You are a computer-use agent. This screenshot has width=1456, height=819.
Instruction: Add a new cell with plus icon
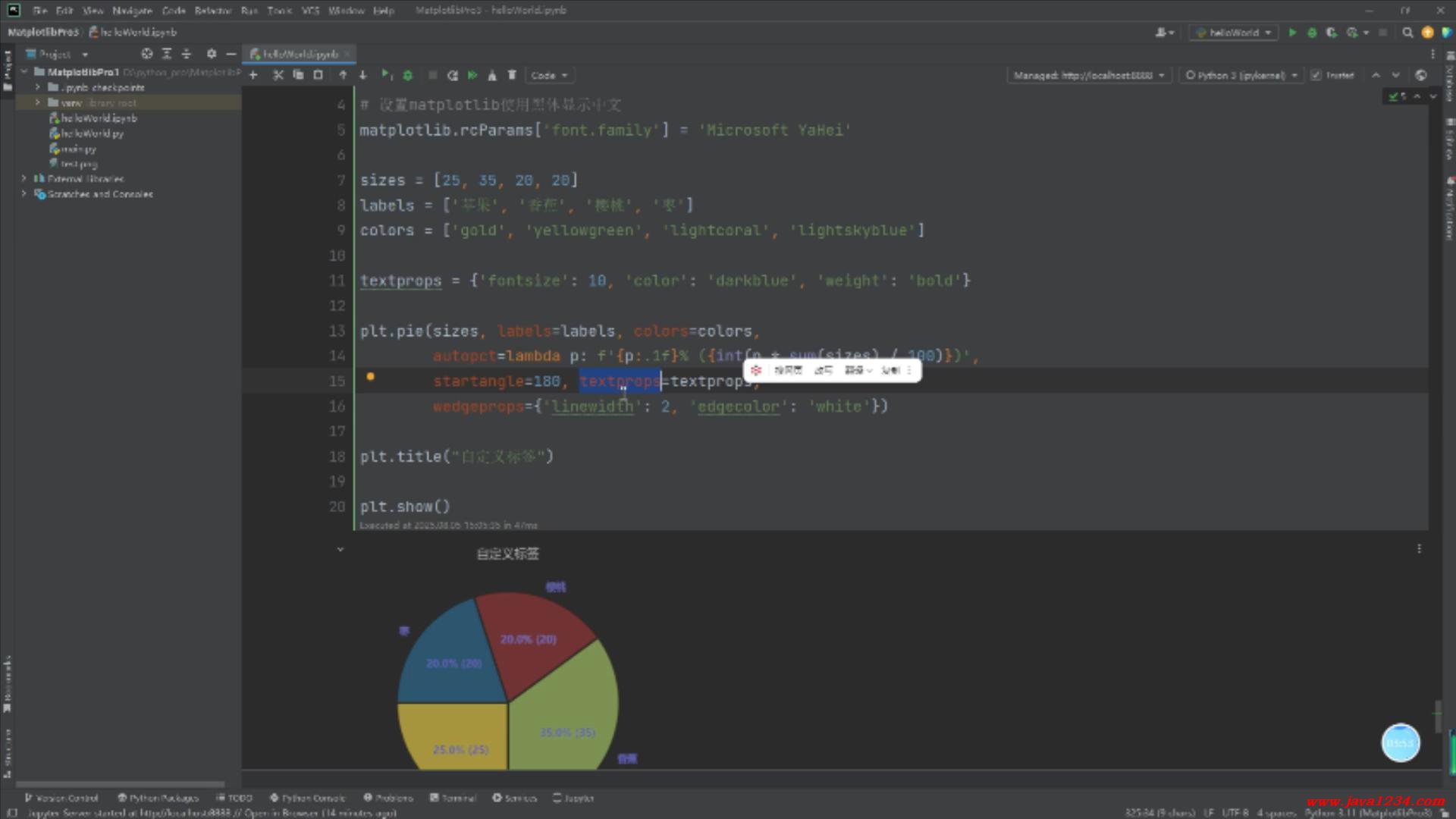coord(253,75)
